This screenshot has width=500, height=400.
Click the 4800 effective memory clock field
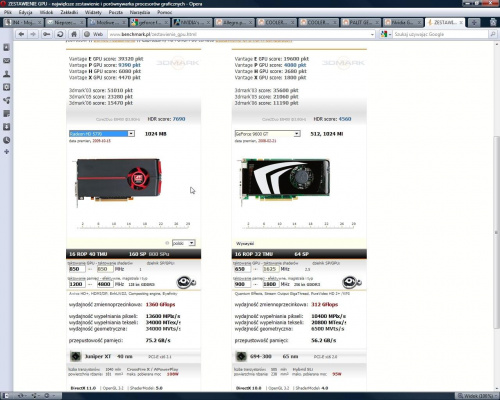[105, 284]
